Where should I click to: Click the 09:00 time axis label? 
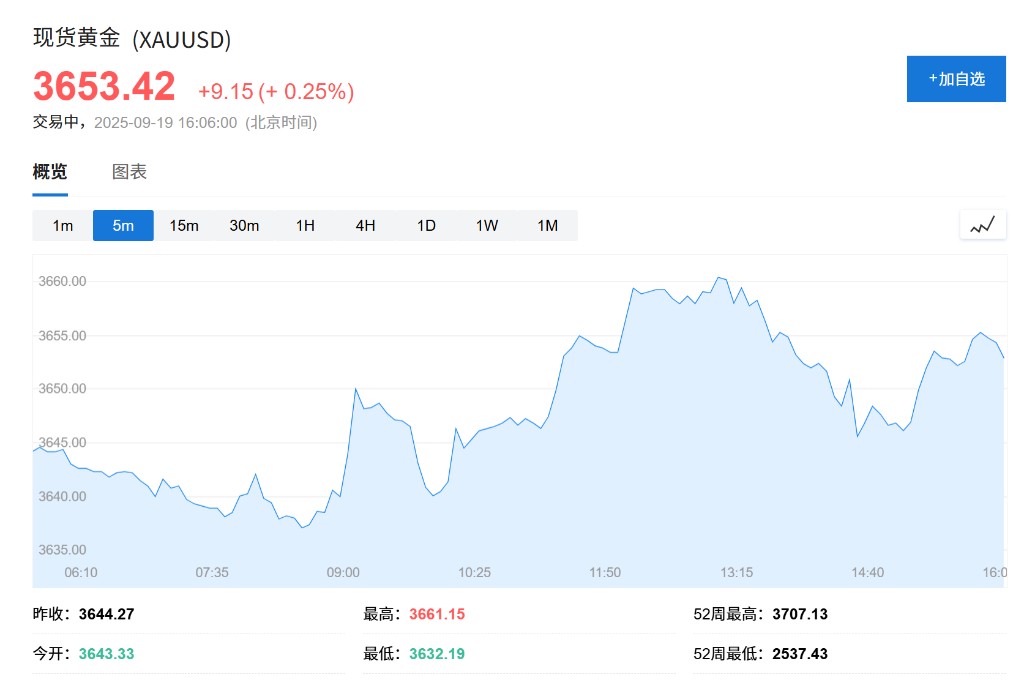pos(343,572)
